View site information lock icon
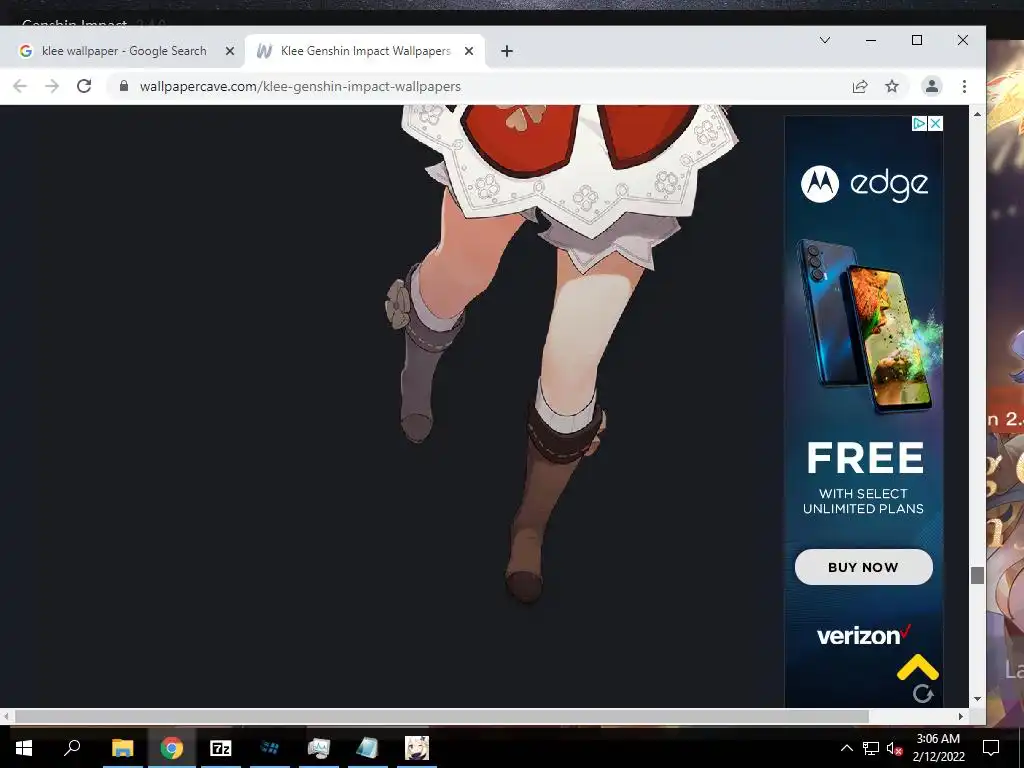Image resolution: width=1024 pixels, height=768 pixels. click(x=124, y=86)
